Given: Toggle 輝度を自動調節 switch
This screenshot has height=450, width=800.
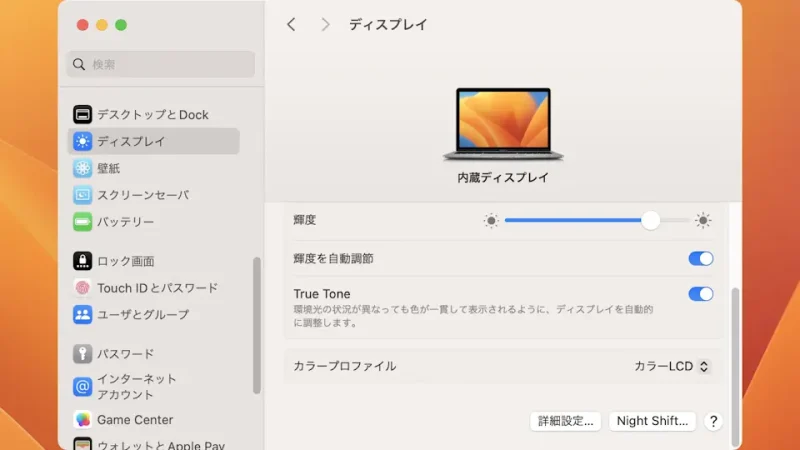Looking at the screenshot, I should click(x=701, y=259).
